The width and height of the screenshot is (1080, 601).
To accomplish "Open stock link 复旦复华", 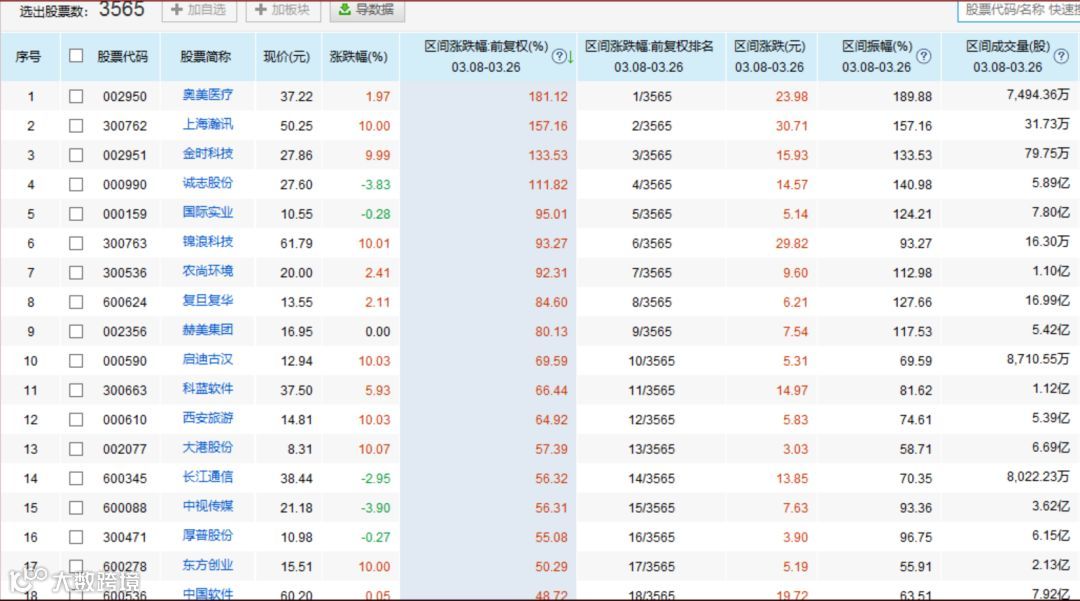I will [x=207, y=301].
